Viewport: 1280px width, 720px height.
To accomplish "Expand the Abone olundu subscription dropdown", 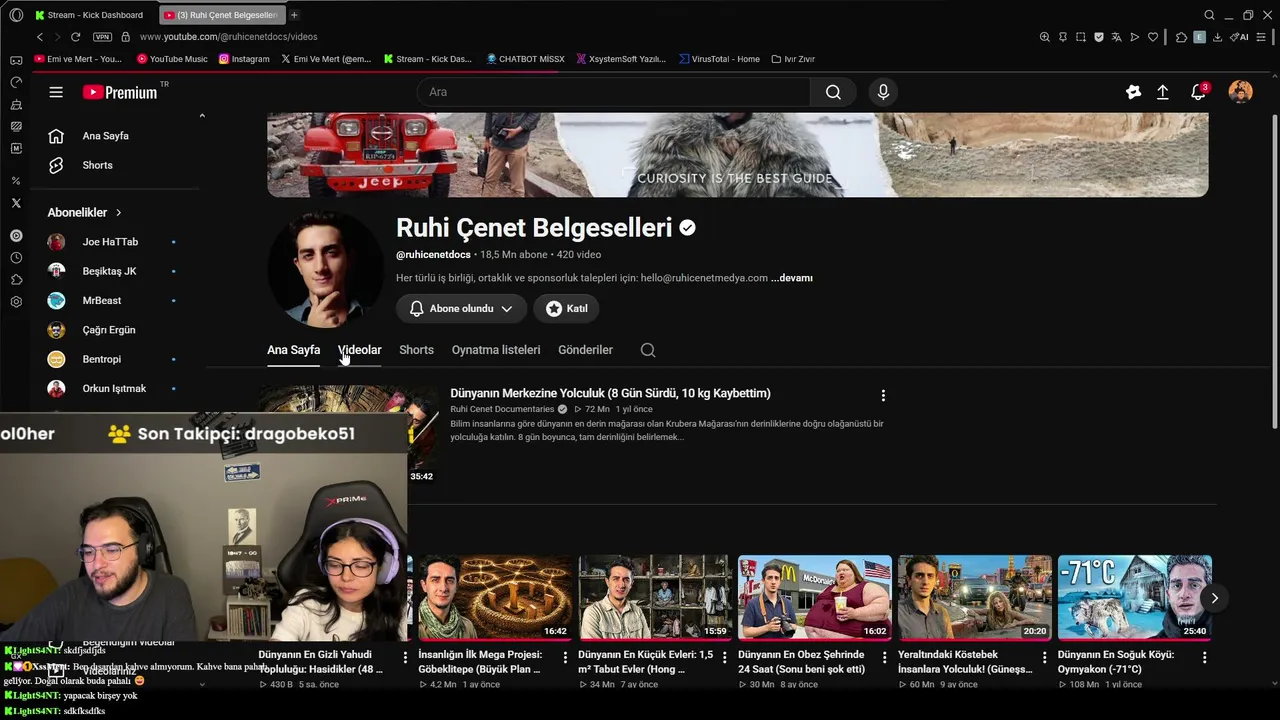I will point(461,309).
